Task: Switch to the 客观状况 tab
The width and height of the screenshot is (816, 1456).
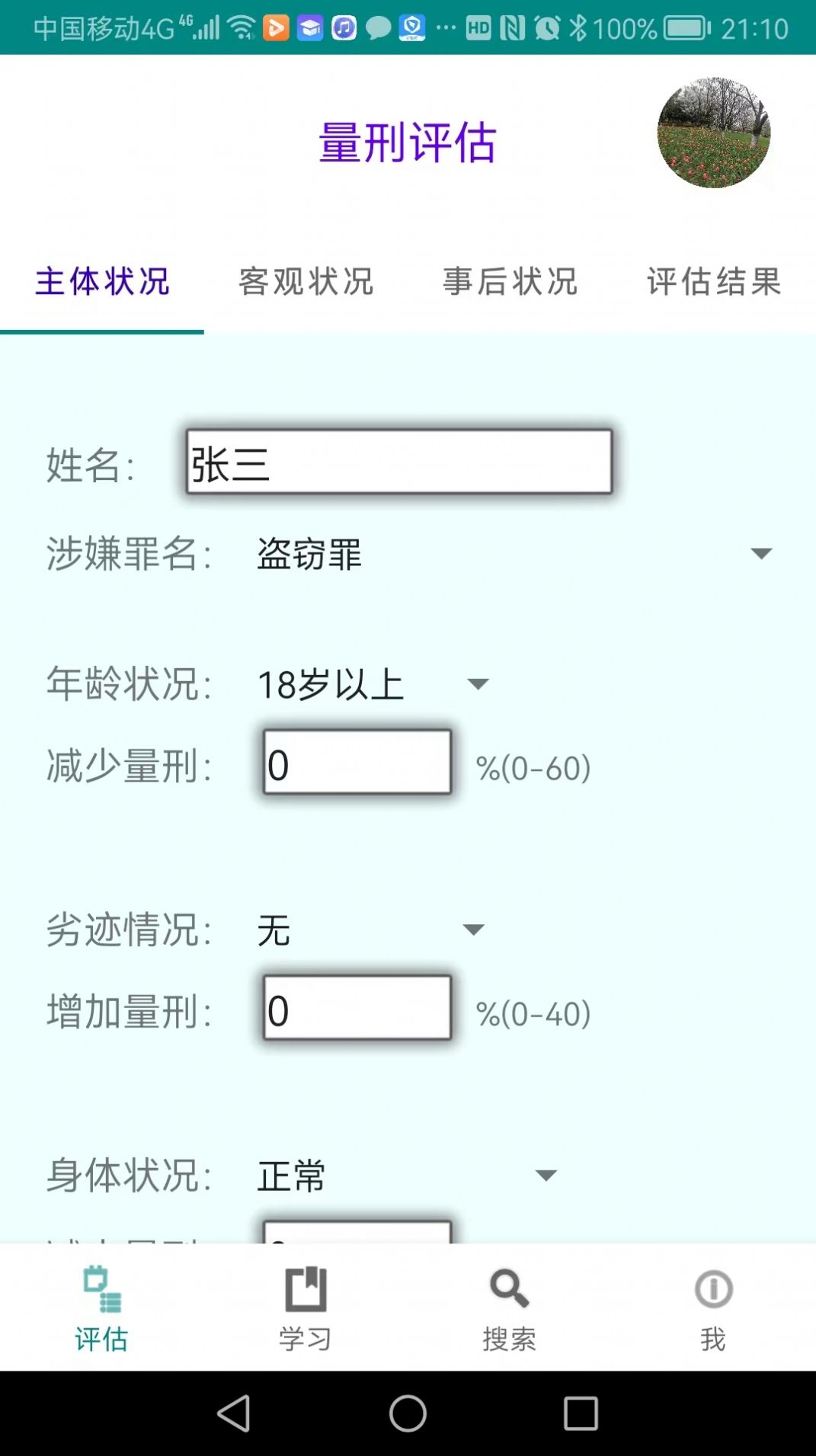Action: (306, 282)
